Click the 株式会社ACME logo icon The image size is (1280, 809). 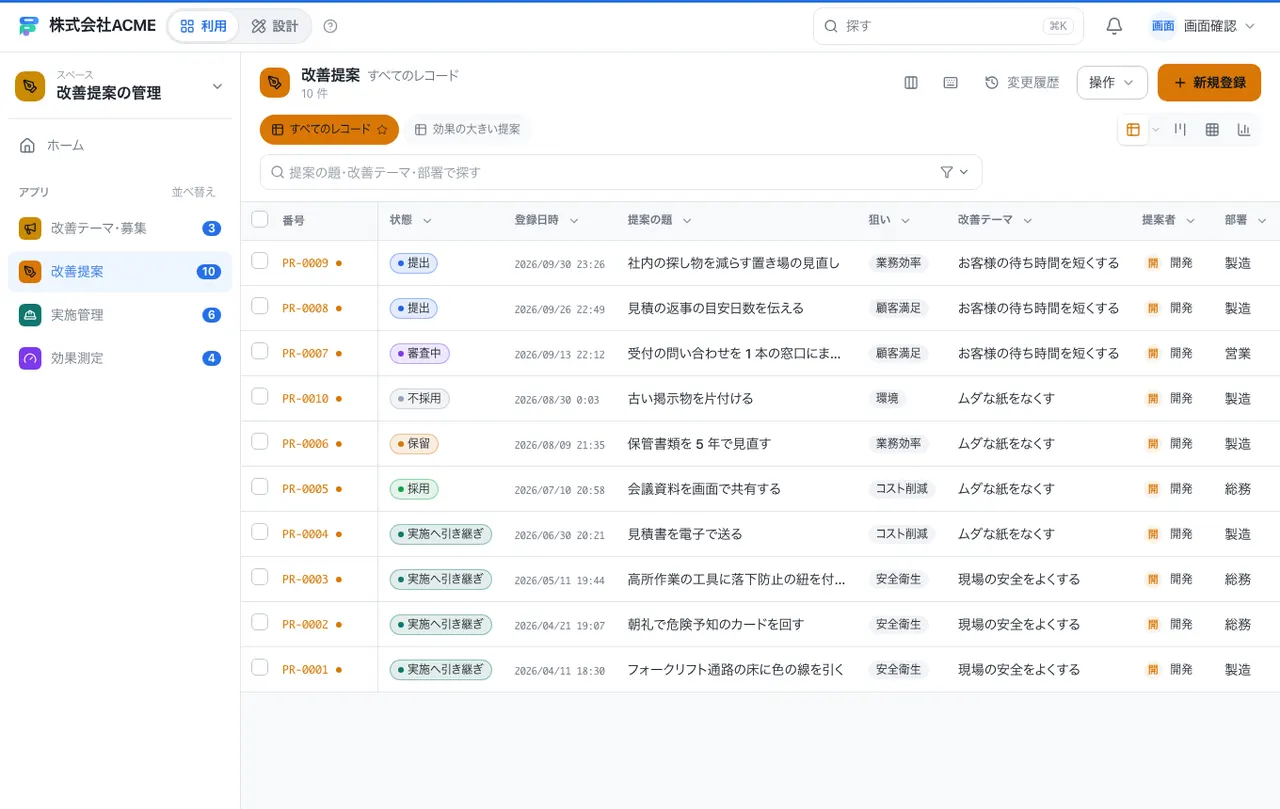coord(29,26)
